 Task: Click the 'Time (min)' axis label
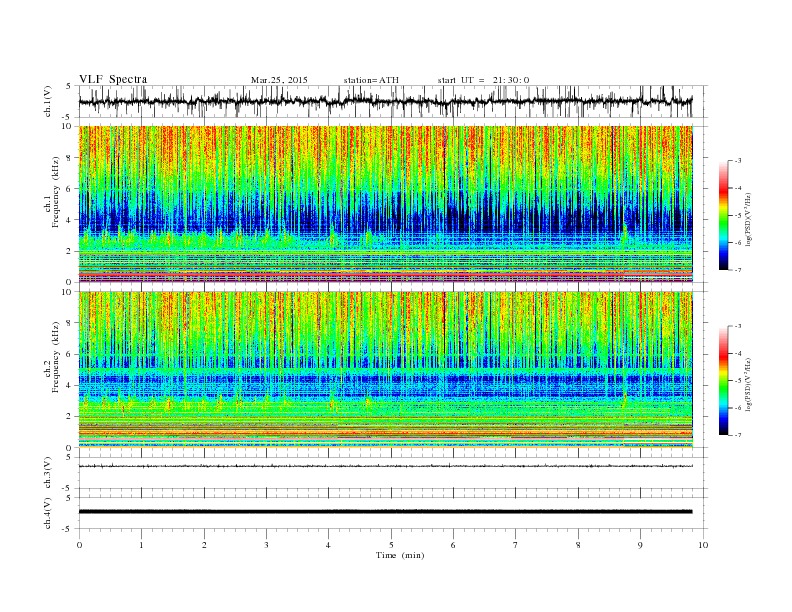coord(400,555)
